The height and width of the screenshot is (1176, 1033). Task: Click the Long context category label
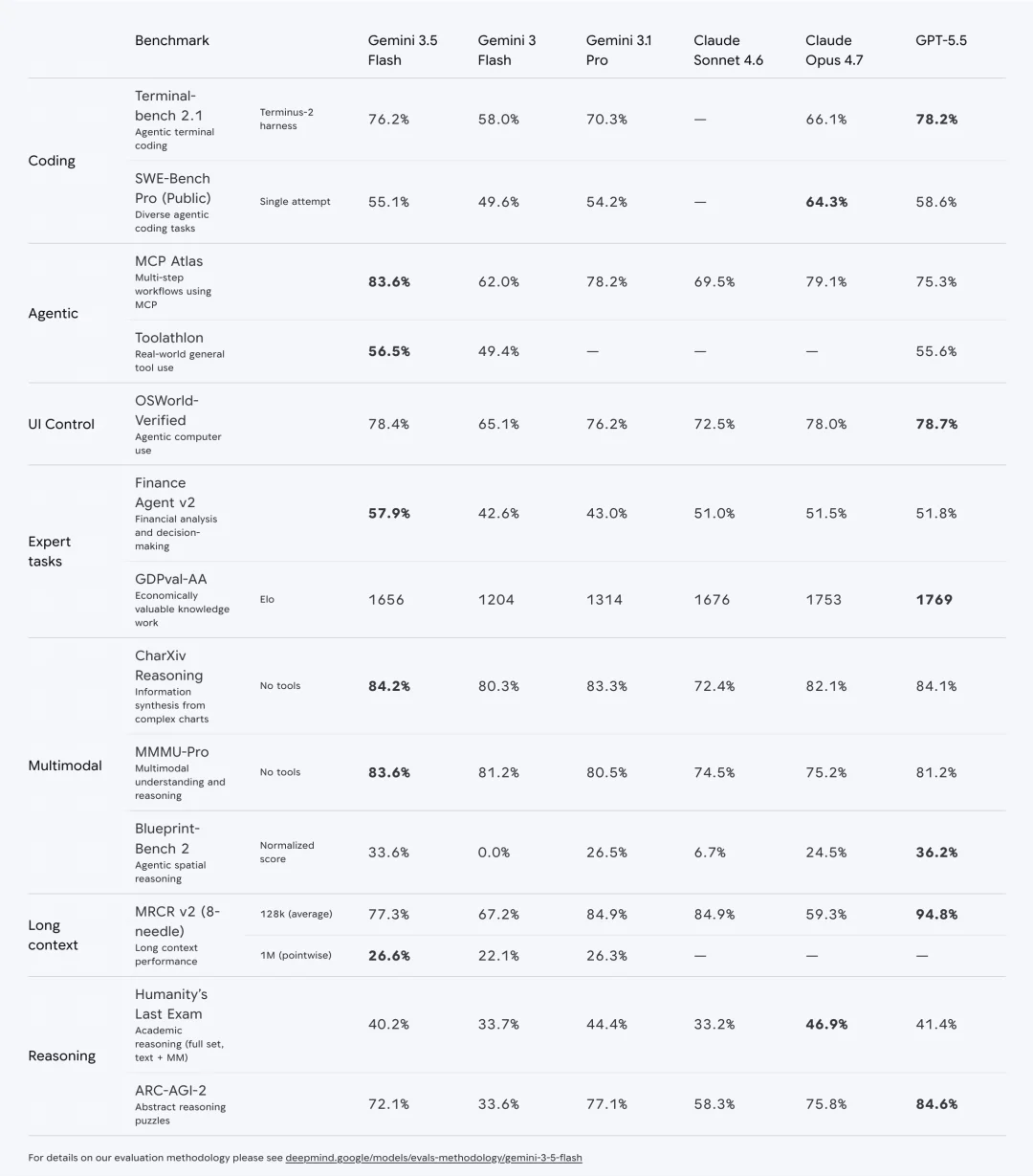coord(53,935)
